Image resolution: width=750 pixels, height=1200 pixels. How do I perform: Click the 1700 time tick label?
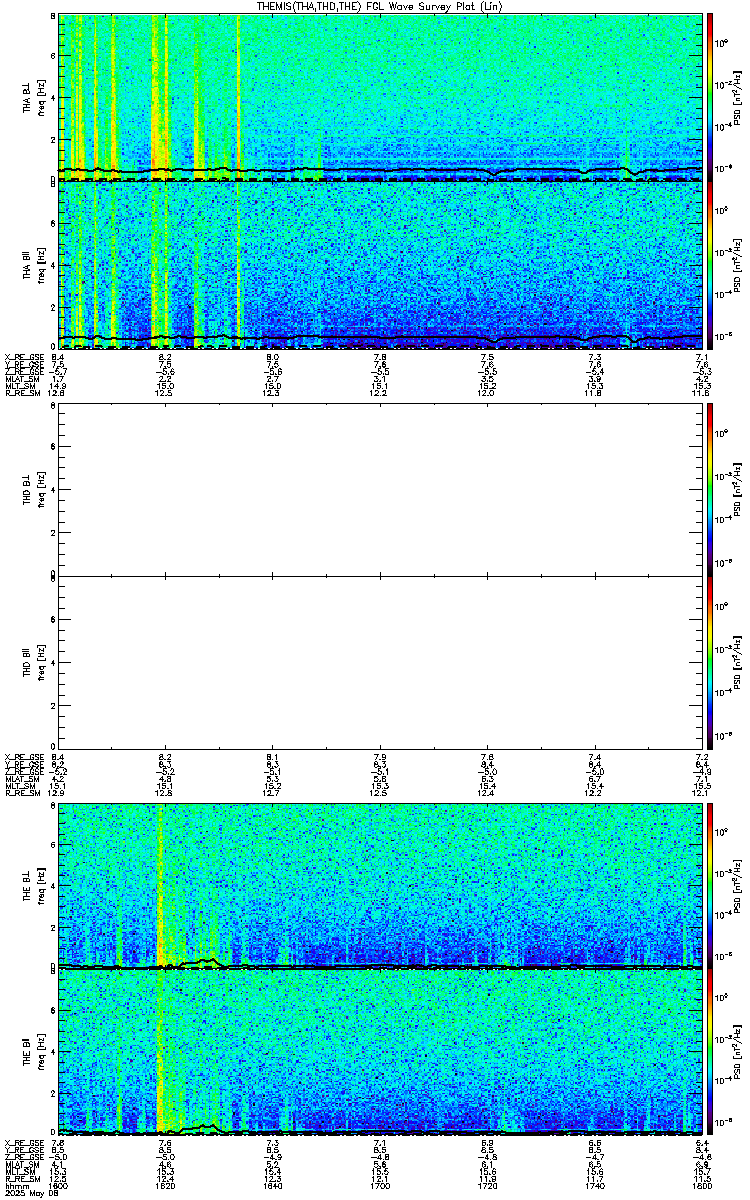380,1185
